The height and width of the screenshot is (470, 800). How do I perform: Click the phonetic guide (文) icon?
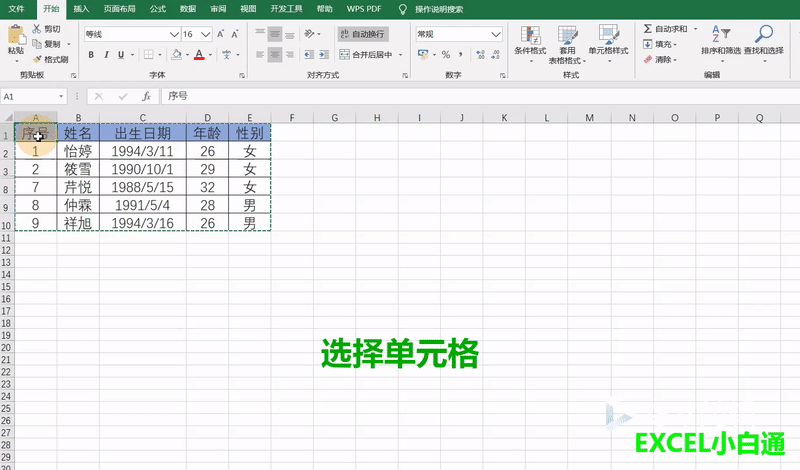227,55
